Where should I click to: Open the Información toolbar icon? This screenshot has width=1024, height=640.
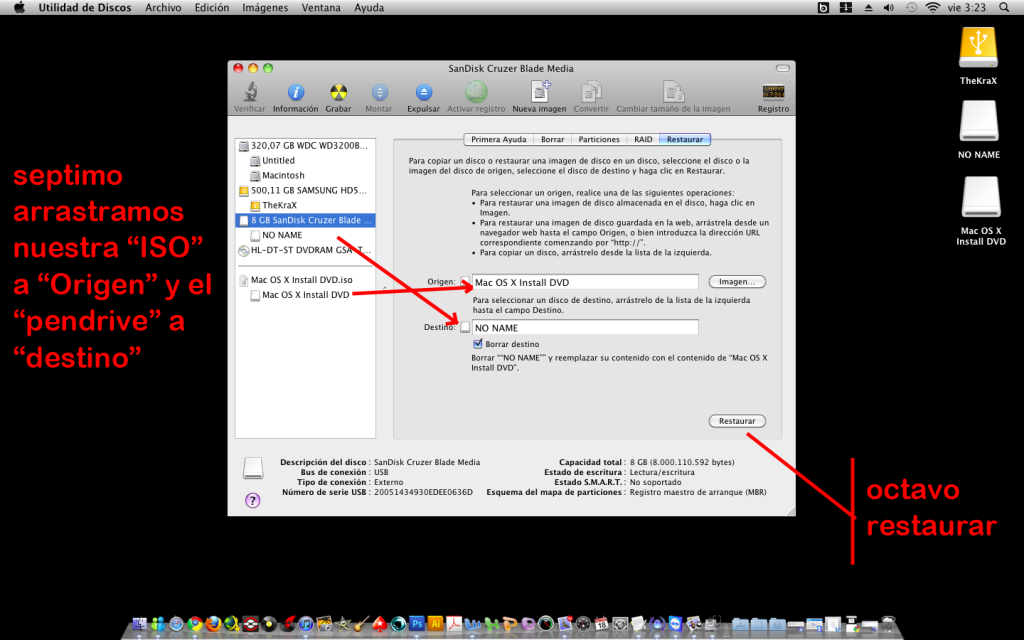point(296,92)
